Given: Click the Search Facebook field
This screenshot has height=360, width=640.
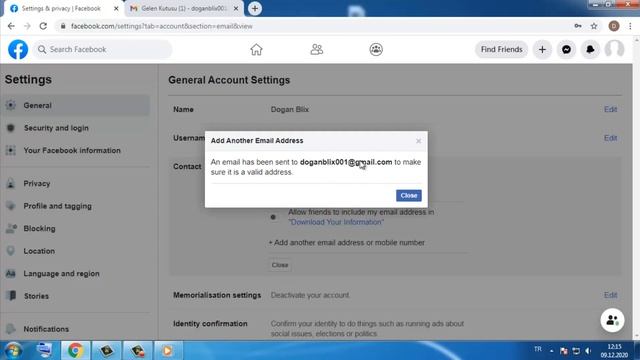Looking at the screenshot, I should pyautogui.click(x=102, y=49).
